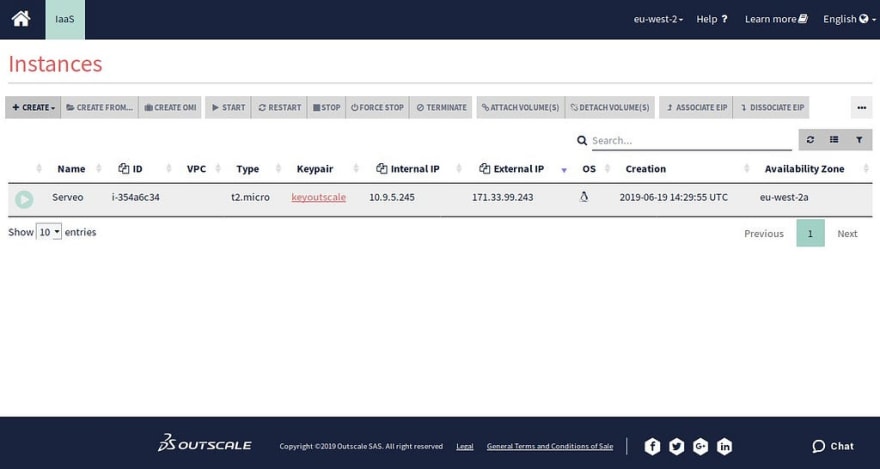The width and height of the screenshot is (880, 469).
Task: Open the Help menu
Action: (712, 19)
